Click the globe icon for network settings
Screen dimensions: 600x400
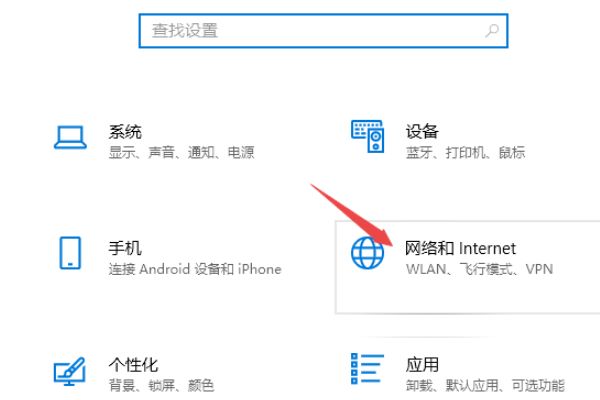(x=368, y=254)
